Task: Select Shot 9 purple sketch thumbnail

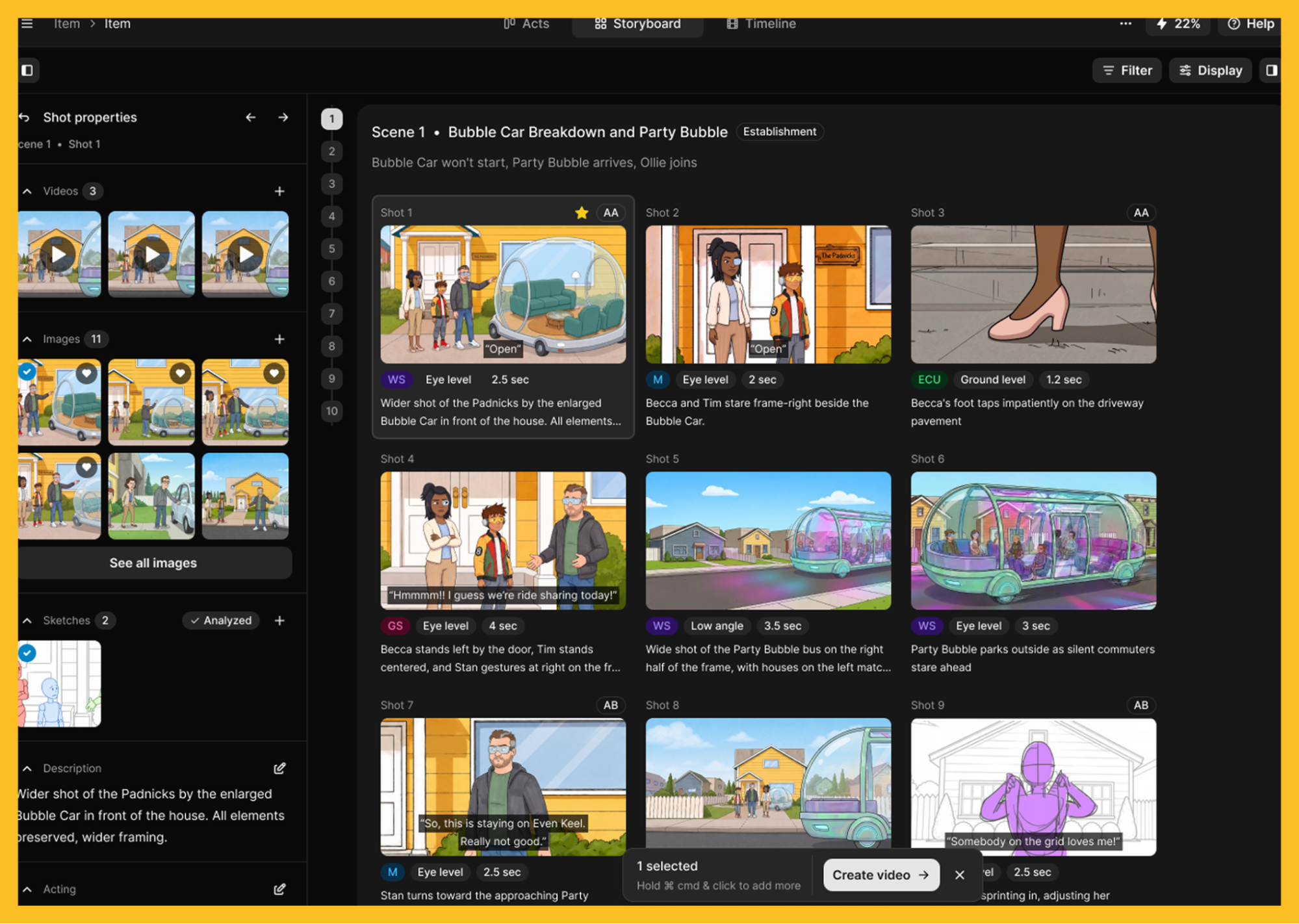Action: pyautogui.click(x=1033, y=787)
